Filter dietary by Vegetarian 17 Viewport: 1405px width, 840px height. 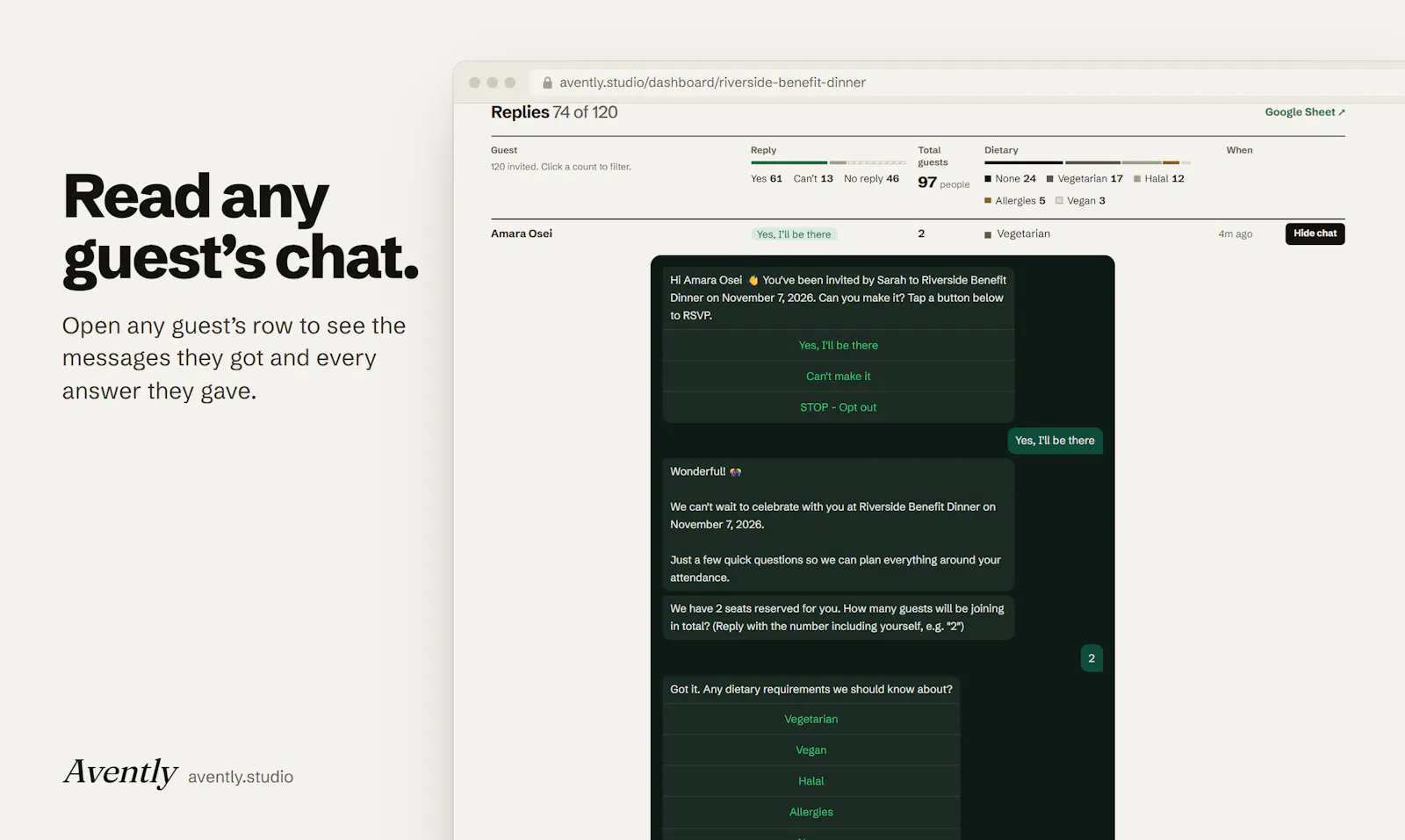(1084, 178)
